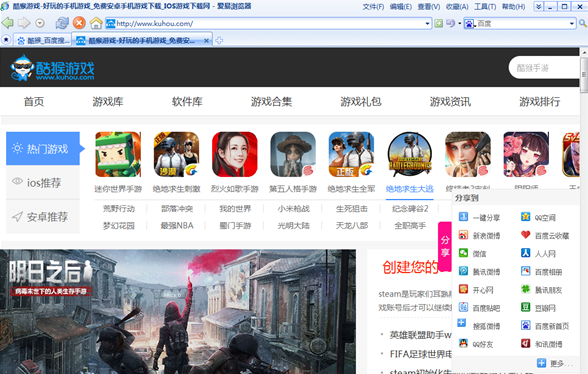This screenshot has height=374, width=588.
Task: Share to QQ空间 icon
Action: (525, 217)
